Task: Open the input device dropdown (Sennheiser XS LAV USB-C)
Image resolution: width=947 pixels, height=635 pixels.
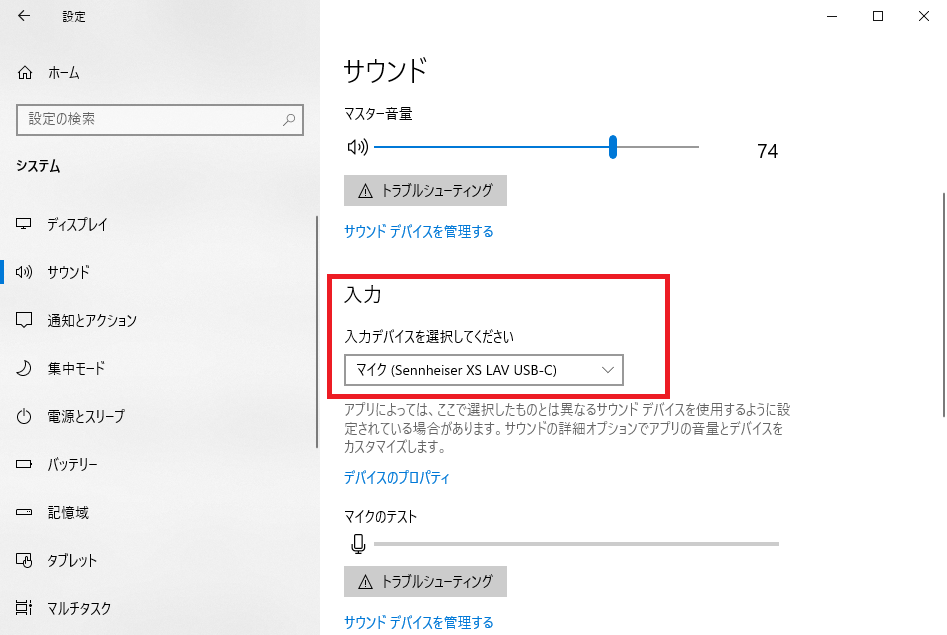Action: coord(484,370)
